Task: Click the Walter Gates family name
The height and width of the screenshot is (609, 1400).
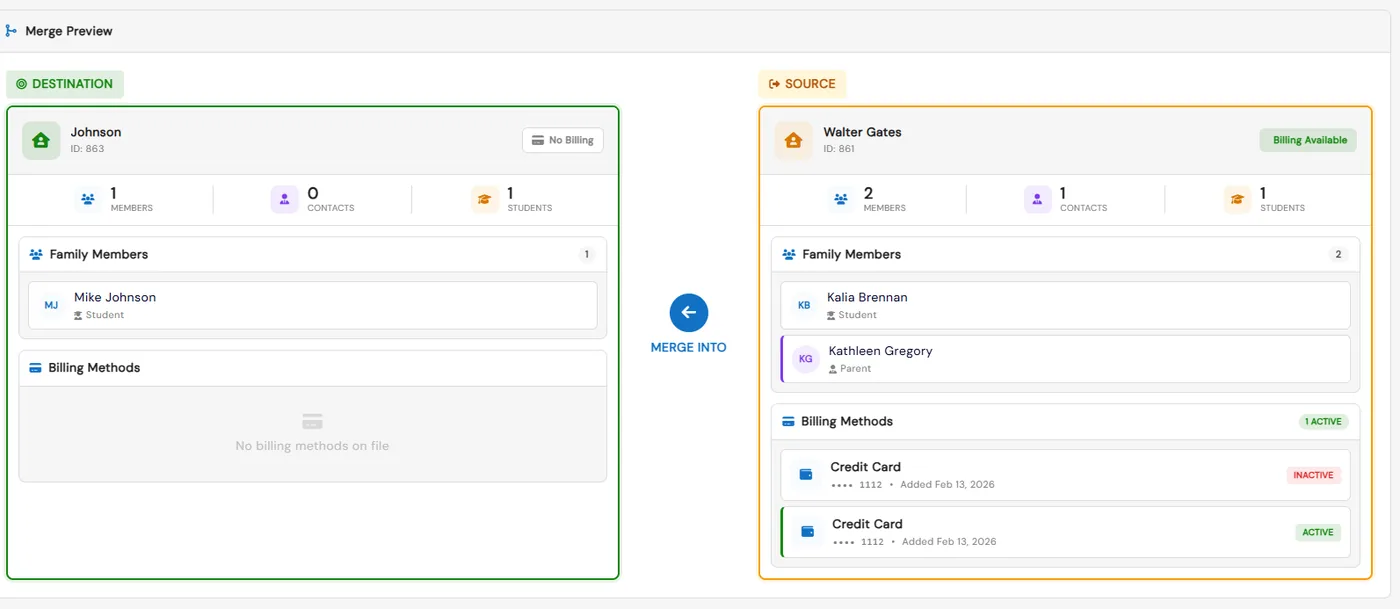Action: (863, 132)
